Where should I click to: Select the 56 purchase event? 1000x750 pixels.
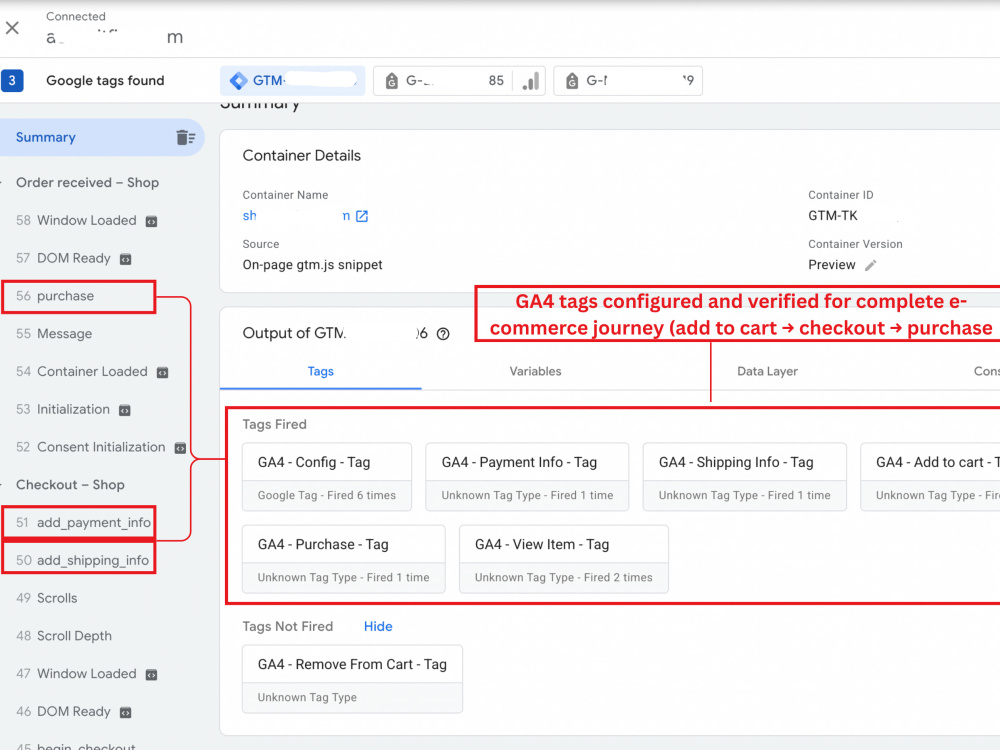click(78, 296)
